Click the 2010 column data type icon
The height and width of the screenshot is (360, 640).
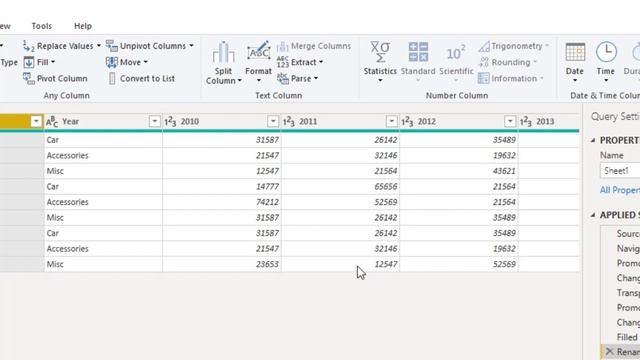[x=170, y=121]
